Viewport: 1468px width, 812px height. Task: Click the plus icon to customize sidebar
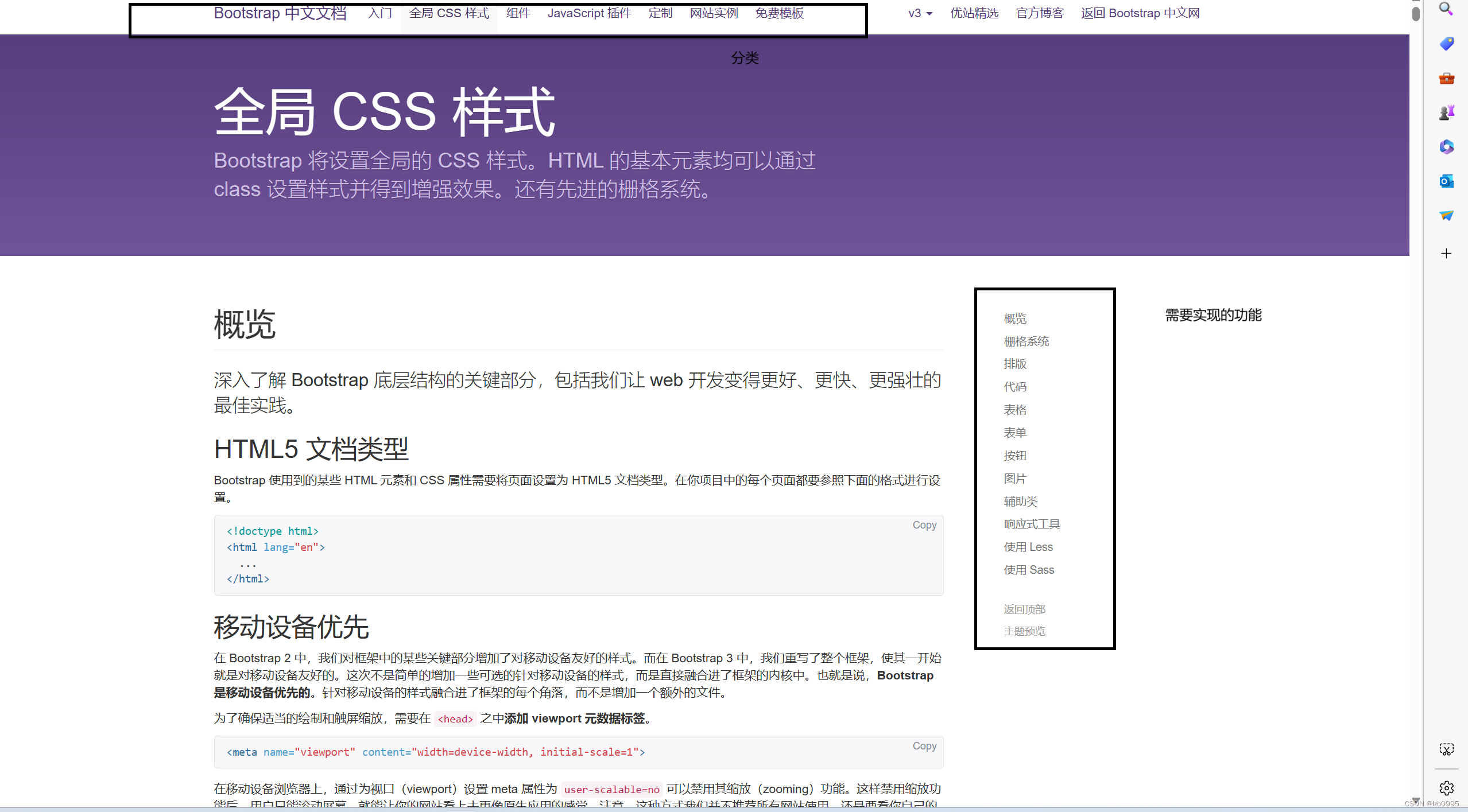click(1446, 253)
